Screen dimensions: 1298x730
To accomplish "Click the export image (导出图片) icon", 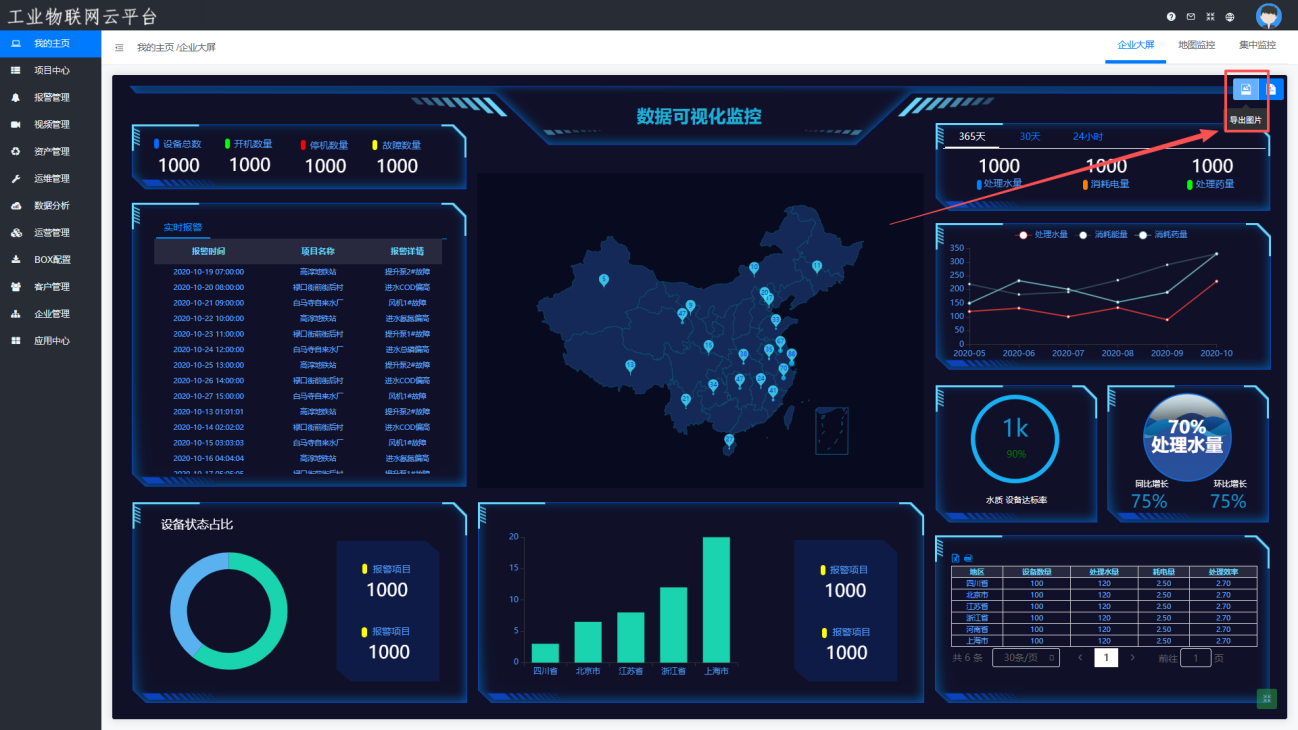I will click(1246, 89).
